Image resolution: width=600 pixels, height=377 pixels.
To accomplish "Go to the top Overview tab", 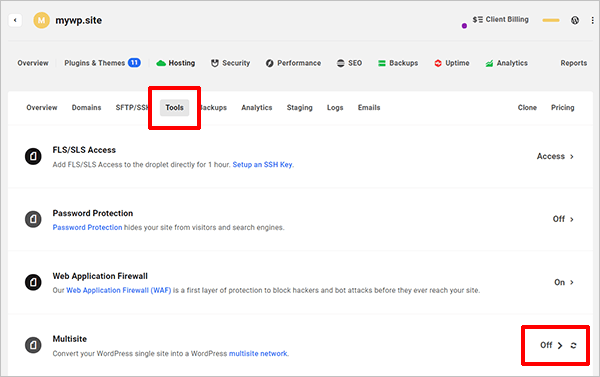I will (x=33, y=63).
